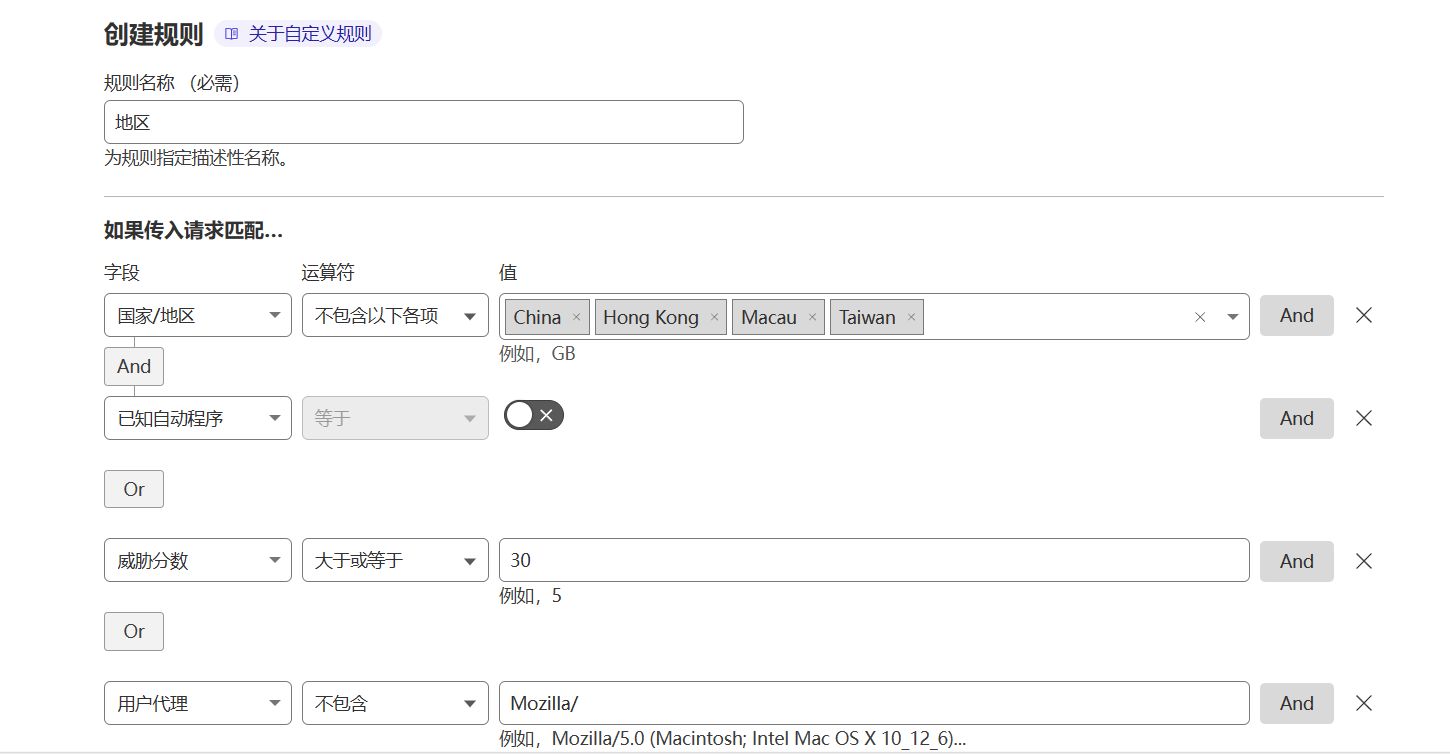Remove Macau tag from values
The width and height of the screenshot is (1450, 754).
pos(812,317)
